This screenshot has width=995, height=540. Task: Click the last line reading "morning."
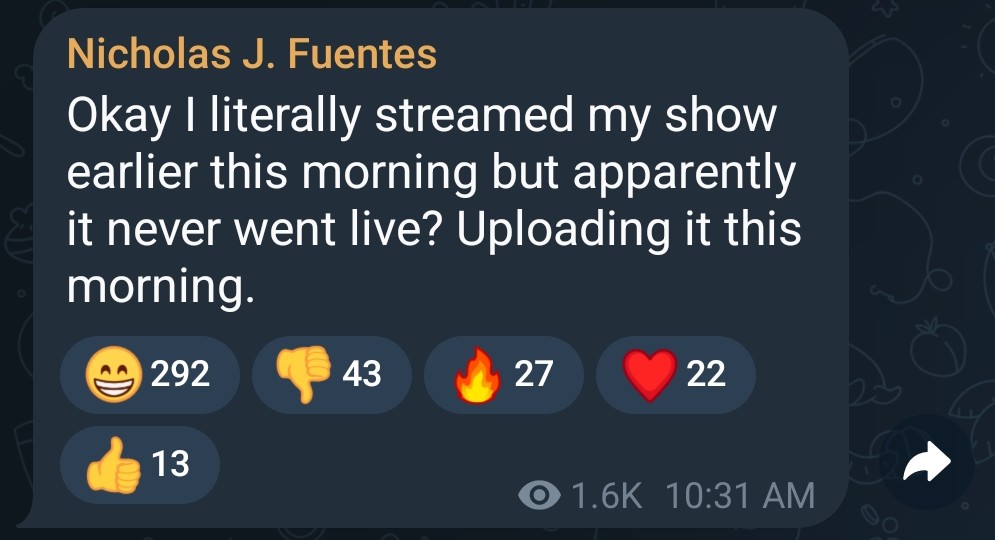click(x=155, y=288)
